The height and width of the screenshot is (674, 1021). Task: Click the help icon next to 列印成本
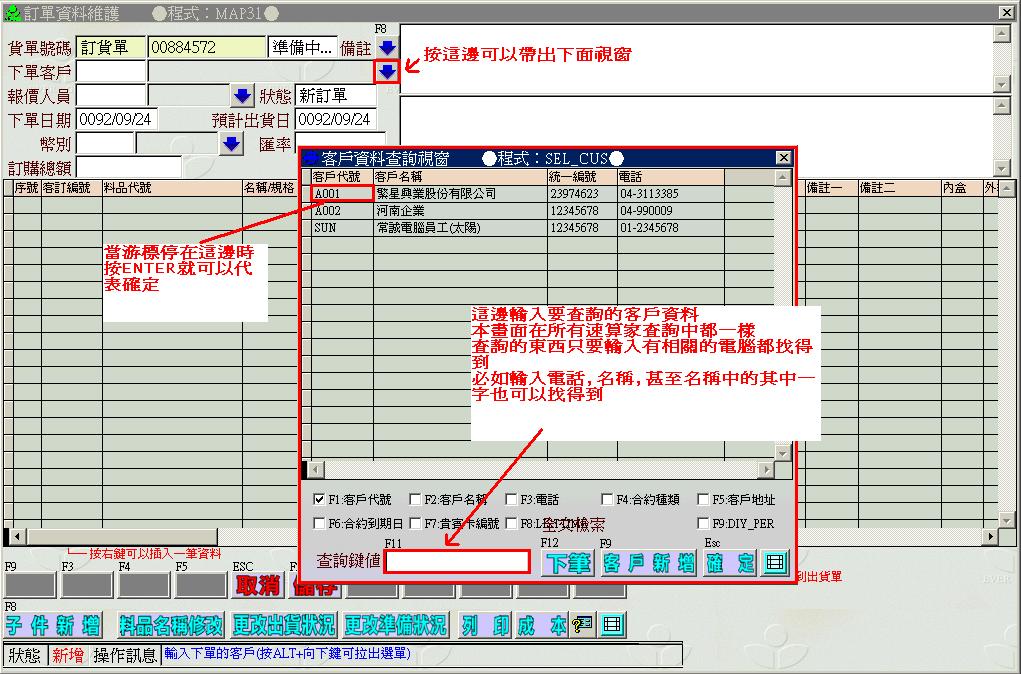(583, 625)
